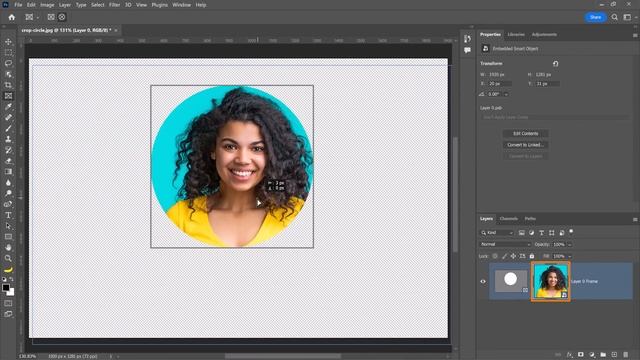The width and height of the screenshot is (640, 360).
Task: Switch to the Channels tab
Action: [509, 219]
